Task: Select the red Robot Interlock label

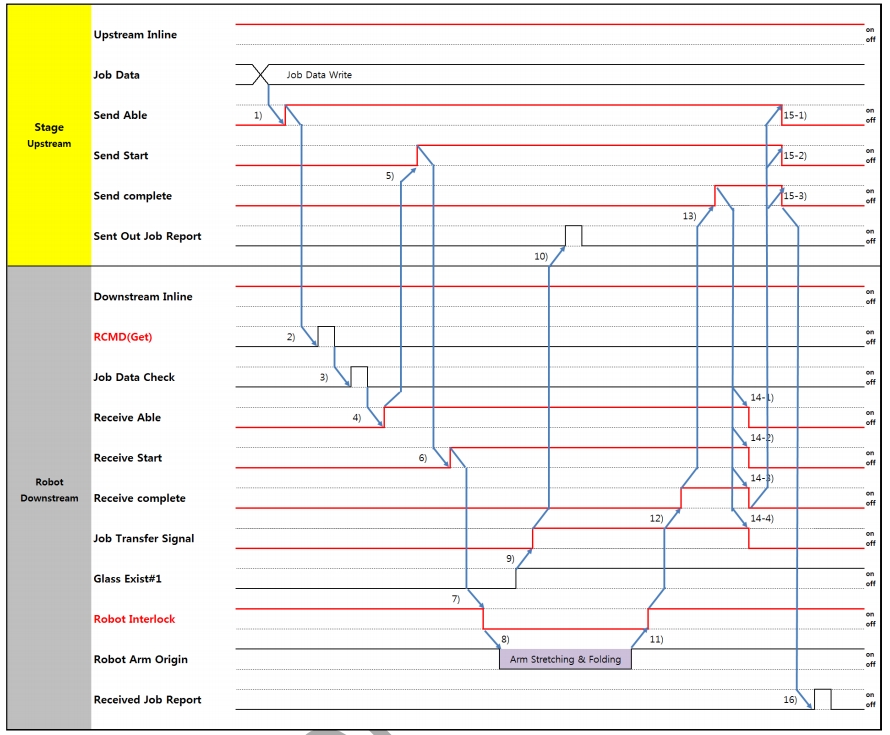Action: [x=134, y=619]
